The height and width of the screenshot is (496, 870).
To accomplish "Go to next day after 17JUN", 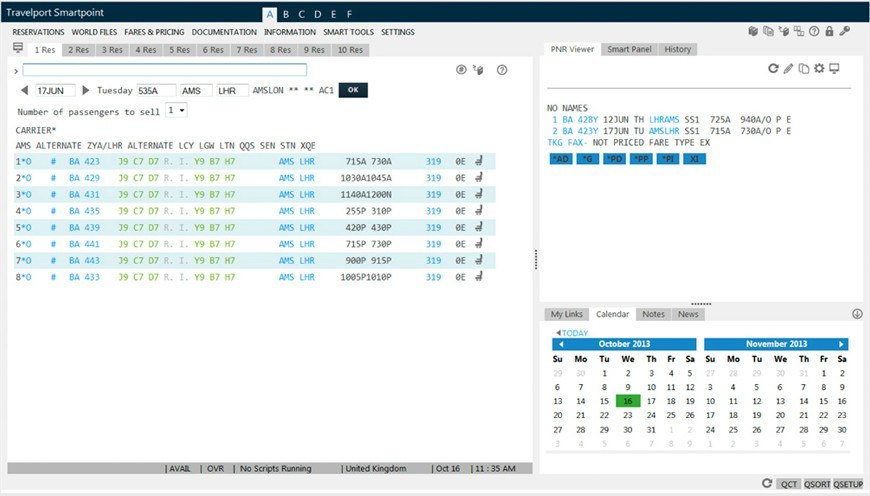I will pyautogui.click(x=85, y=90).
